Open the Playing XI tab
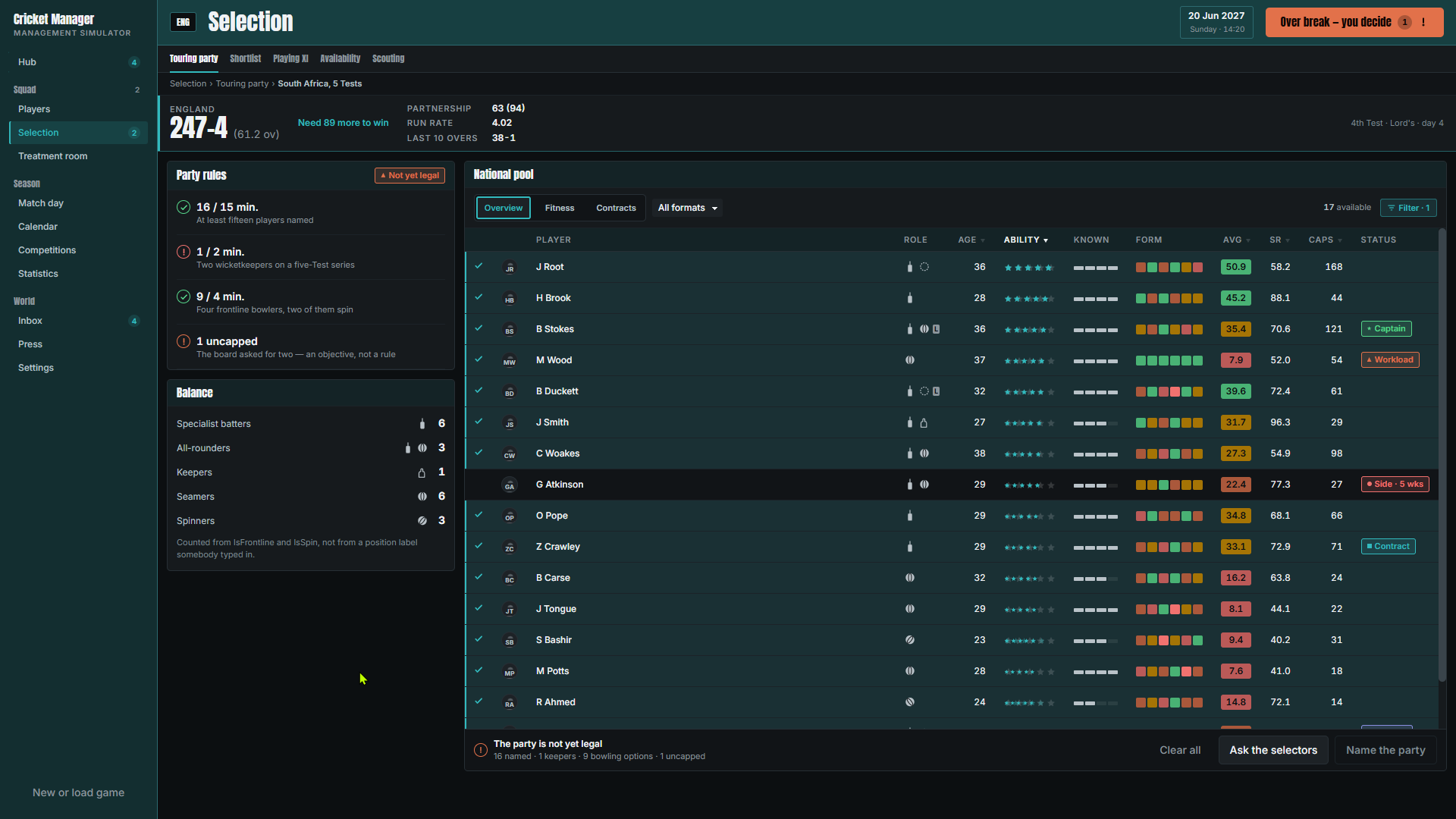Viewport: 1456px width, 819px height. click(x=290, y=58)
